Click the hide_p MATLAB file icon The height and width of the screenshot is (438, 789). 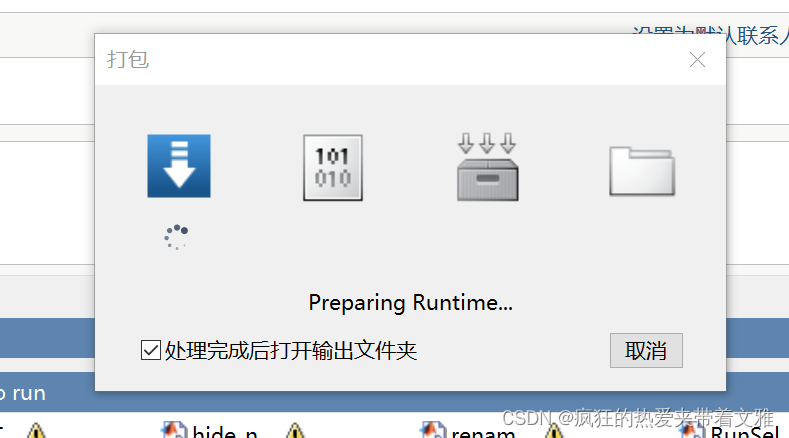(x=174, y=431)
